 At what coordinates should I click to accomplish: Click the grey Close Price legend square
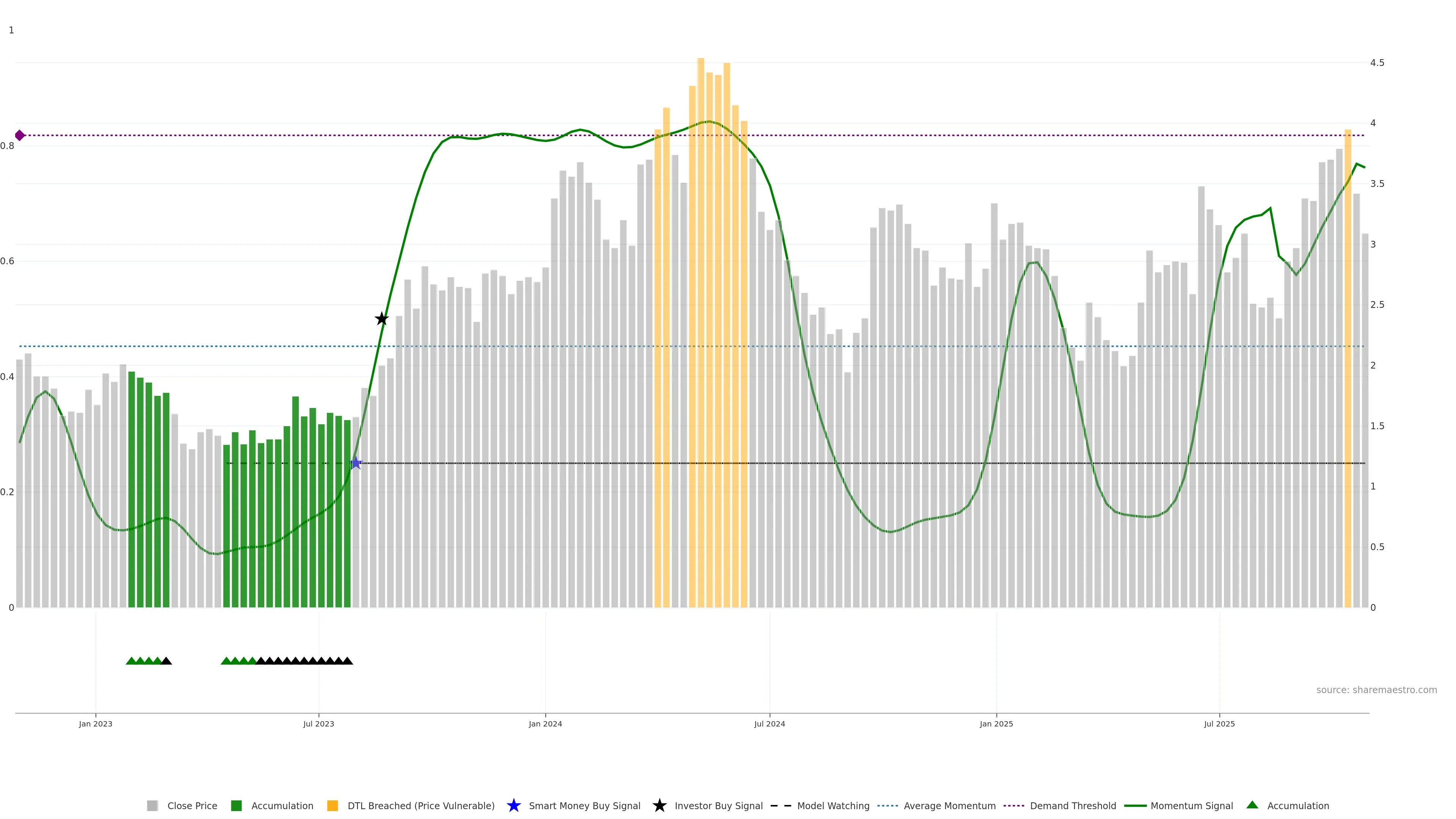coord(152,806)
